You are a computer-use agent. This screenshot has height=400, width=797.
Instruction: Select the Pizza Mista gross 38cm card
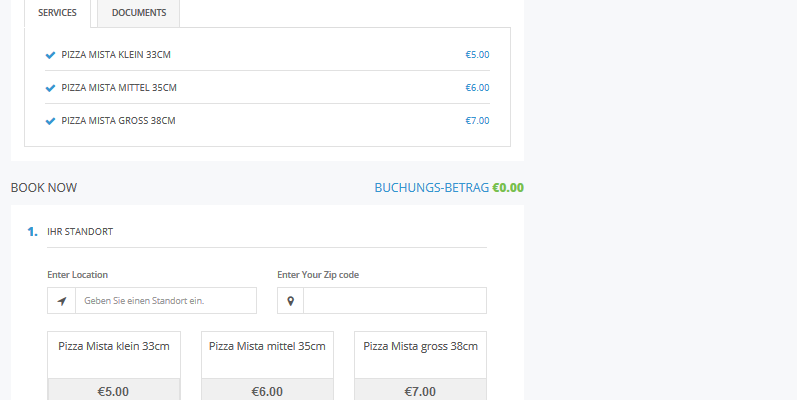(420, 354)
